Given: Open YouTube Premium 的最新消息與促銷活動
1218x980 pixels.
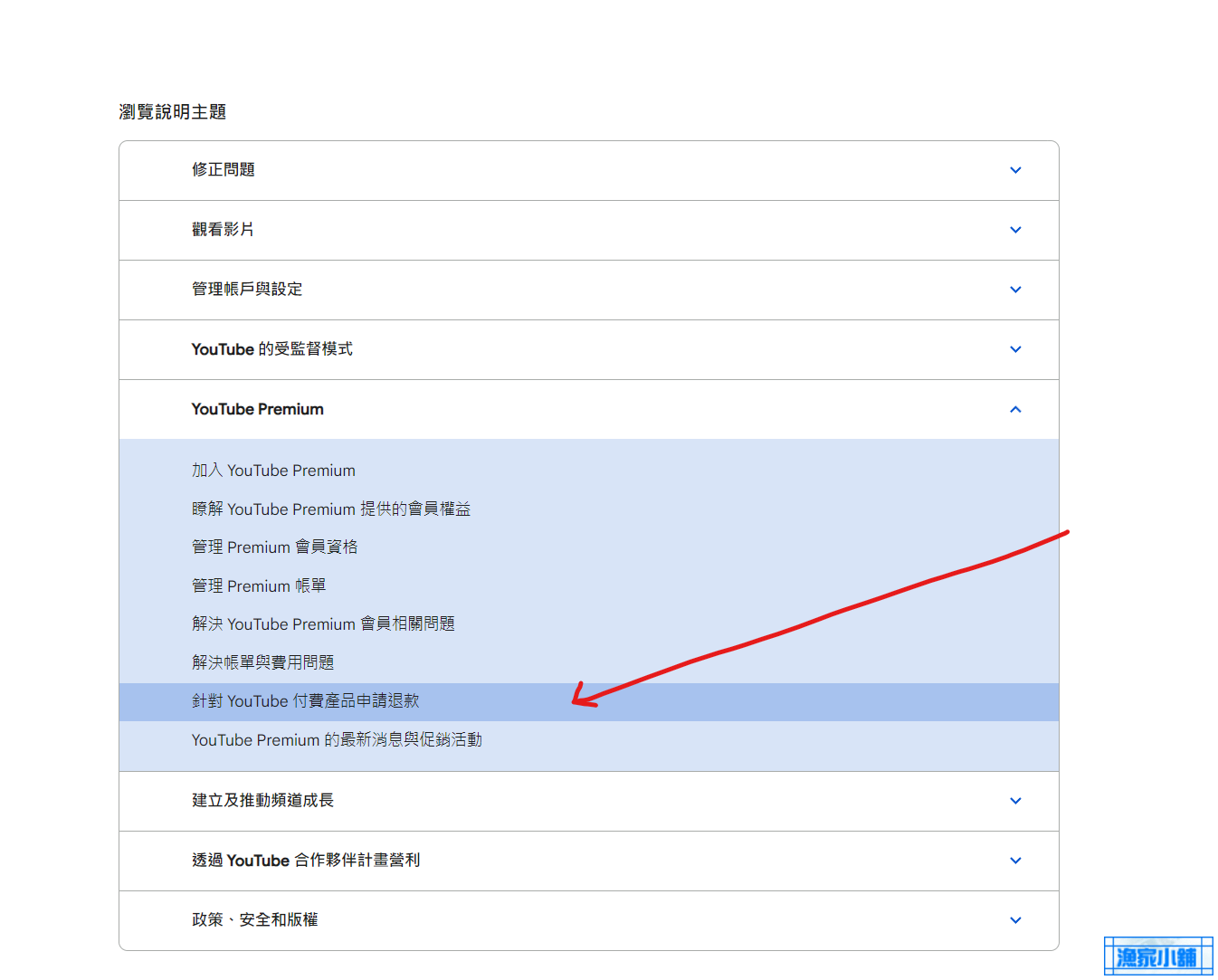Looking at the screenshot, I should click(x=337, y=739).
